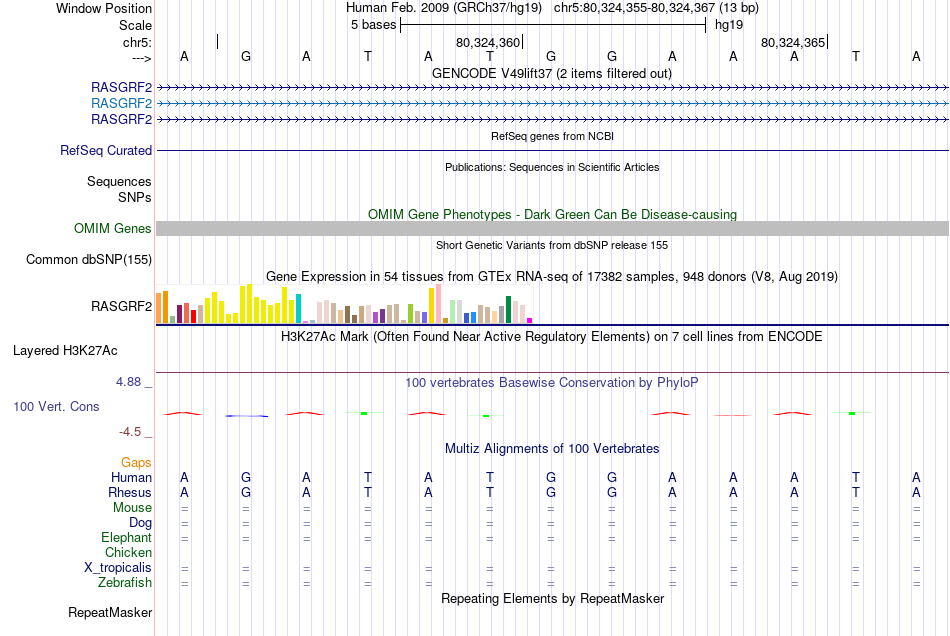Click 100 vertebrates Basewise Conservation by PhyloP title
Screen dimensions: 950x636
[552, 383]
